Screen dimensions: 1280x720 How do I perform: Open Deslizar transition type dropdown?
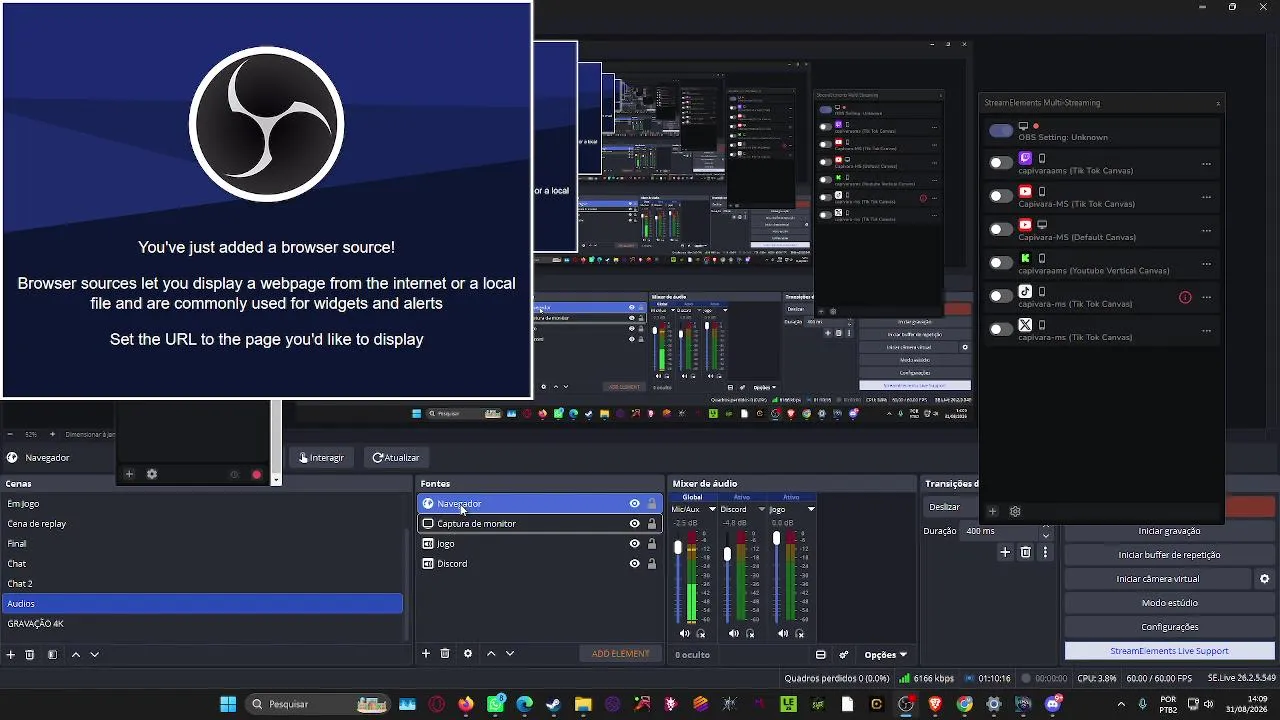(952, 507)
